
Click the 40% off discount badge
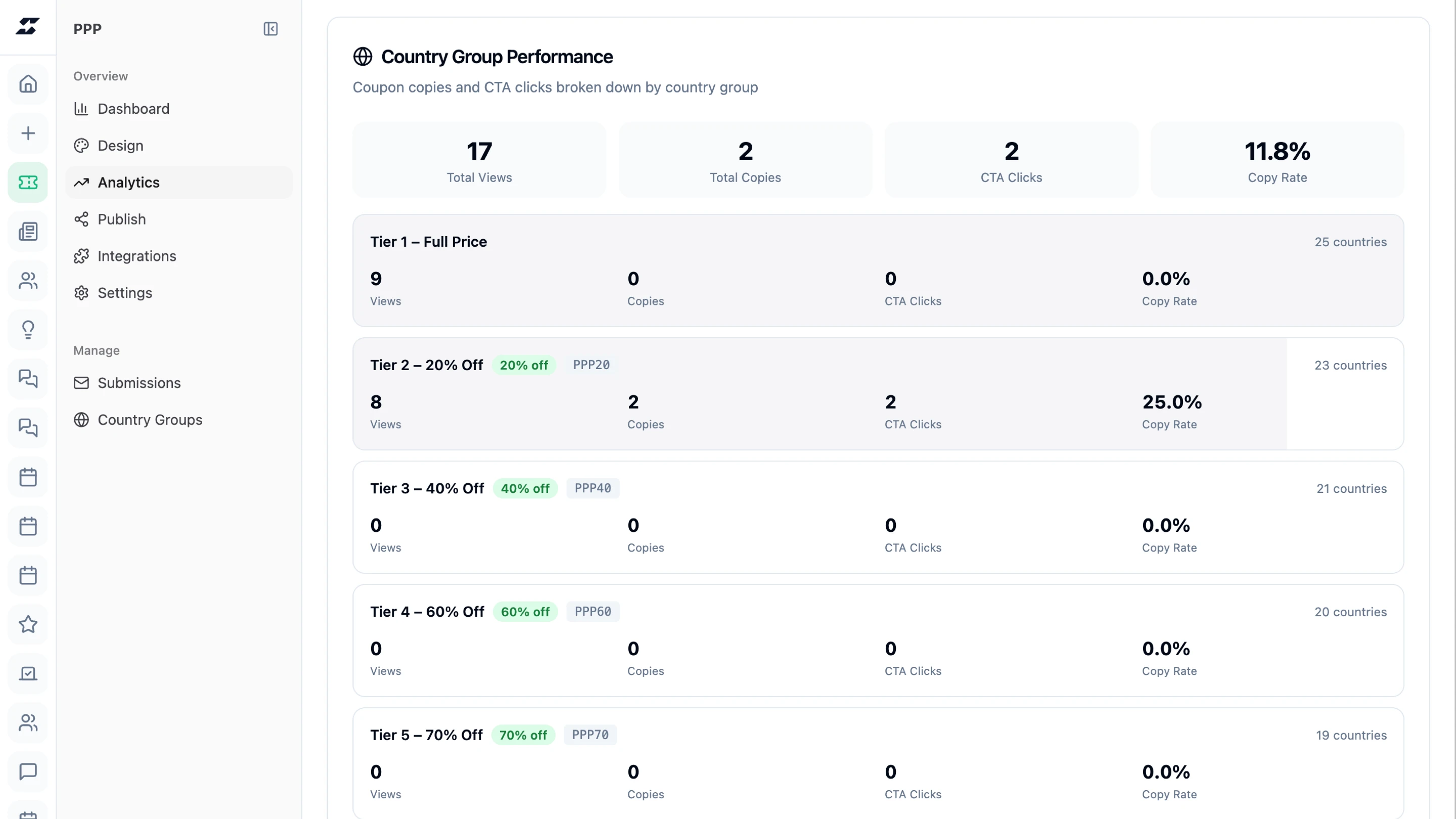pyautogui.click(x=525, y=488)
